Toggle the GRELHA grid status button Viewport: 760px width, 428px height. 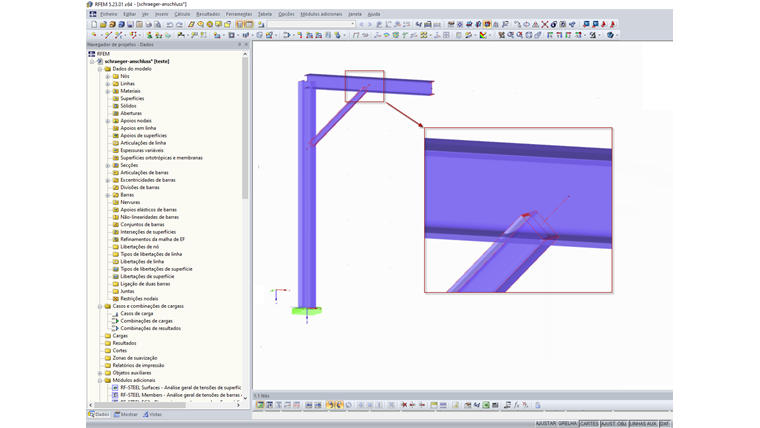[568, 424]
